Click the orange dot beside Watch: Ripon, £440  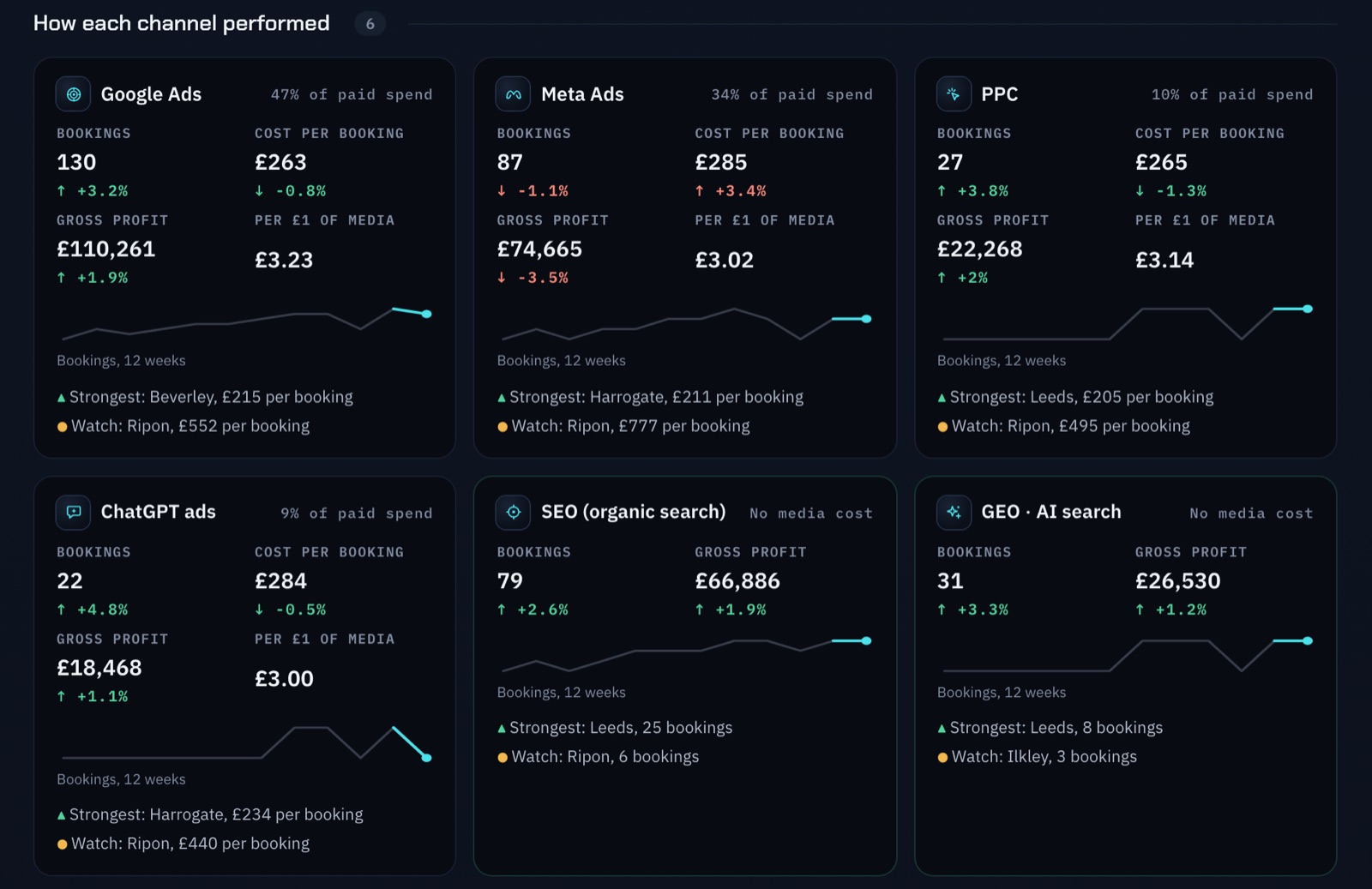pos(62,844)
